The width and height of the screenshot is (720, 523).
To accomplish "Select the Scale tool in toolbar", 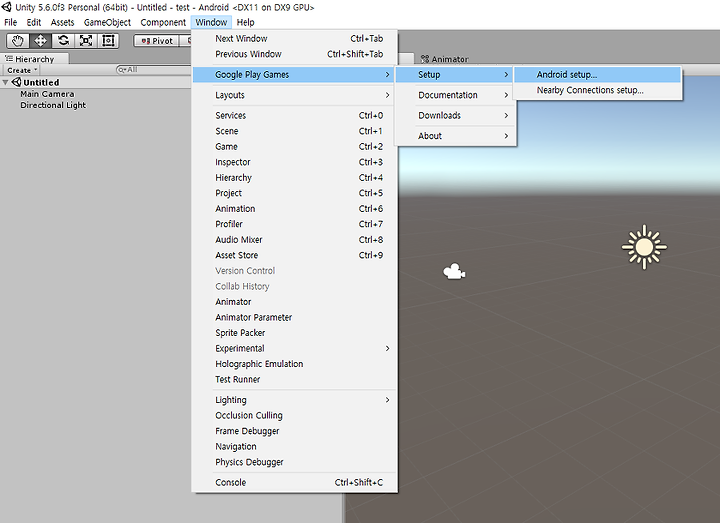I will coord(85,41).
